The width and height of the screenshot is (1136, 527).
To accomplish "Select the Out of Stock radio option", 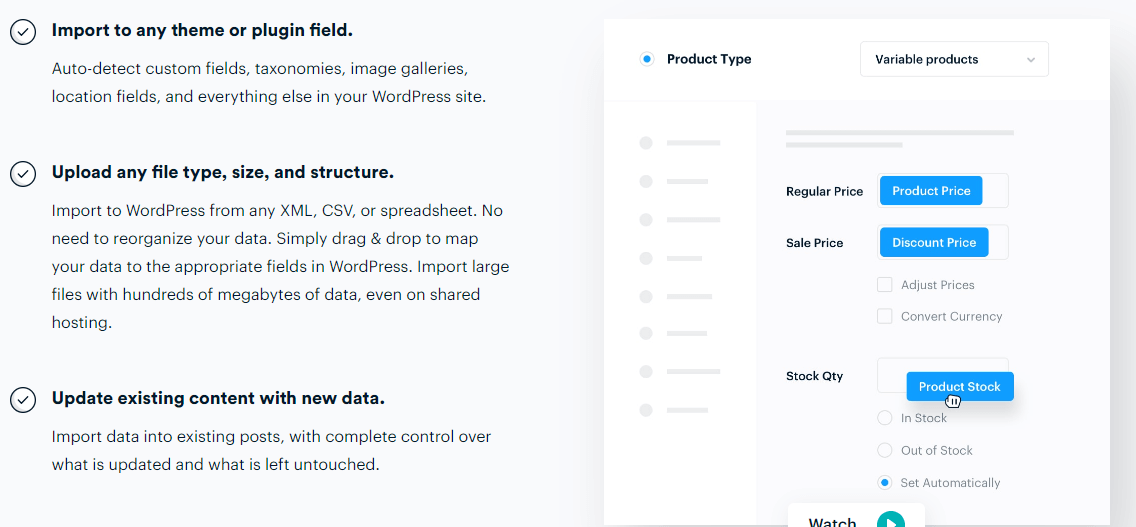I will 884,450.
